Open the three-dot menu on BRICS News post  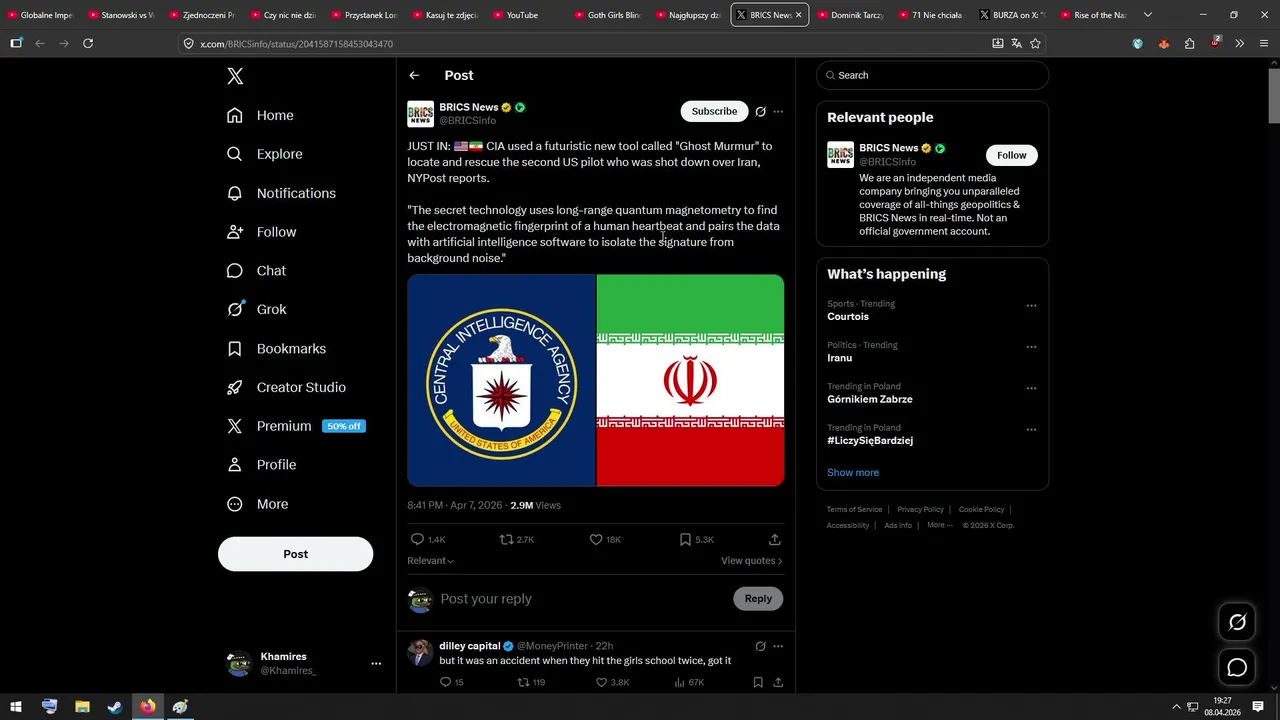click(778, 112)
